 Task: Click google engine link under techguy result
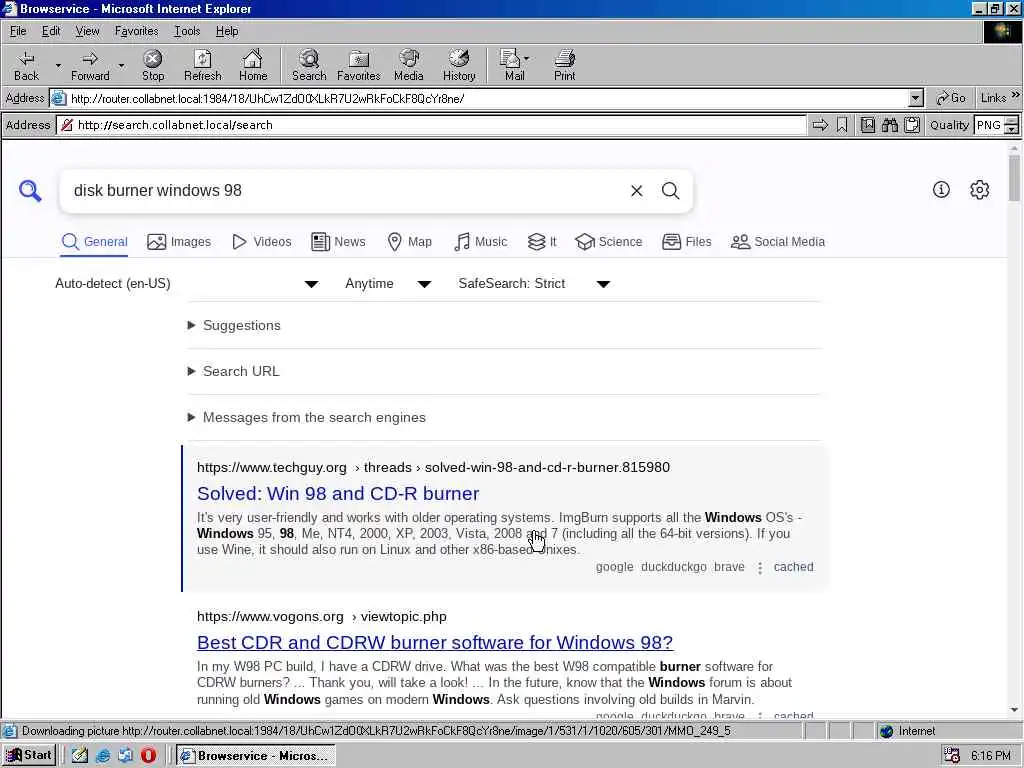click(615, 567)
